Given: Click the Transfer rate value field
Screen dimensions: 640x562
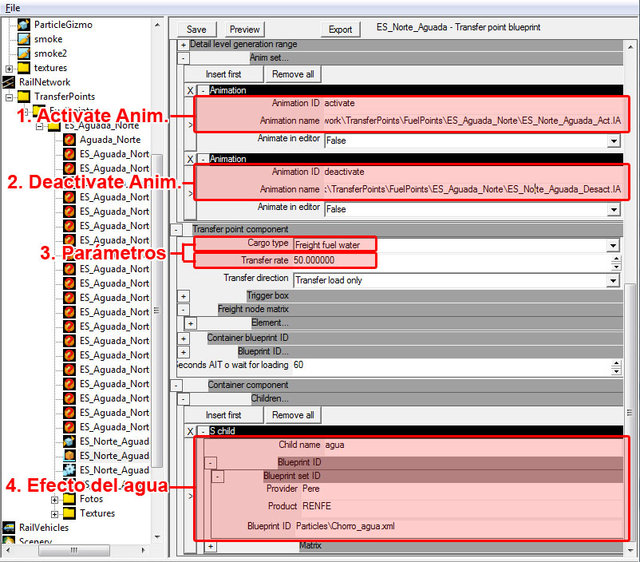Looking at the screenshot, I should [x=333, y=261].
